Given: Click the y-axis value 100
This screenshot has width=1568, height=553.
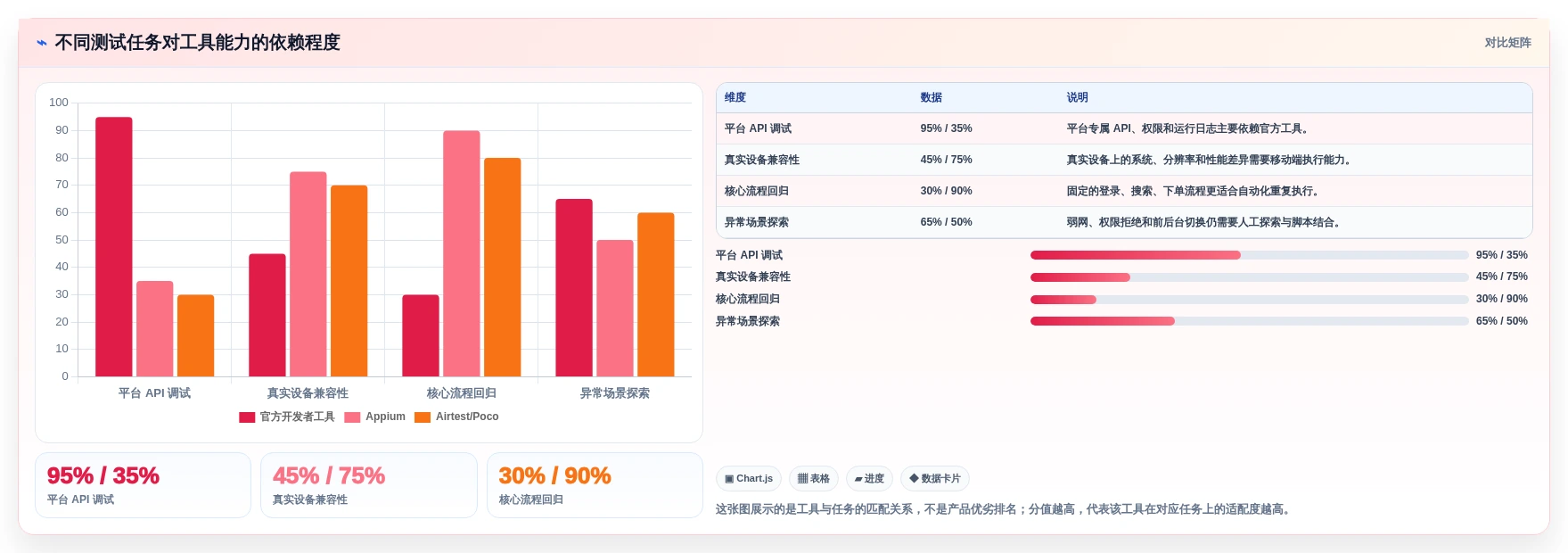Looking at the screenshot, I should point(59,103).
